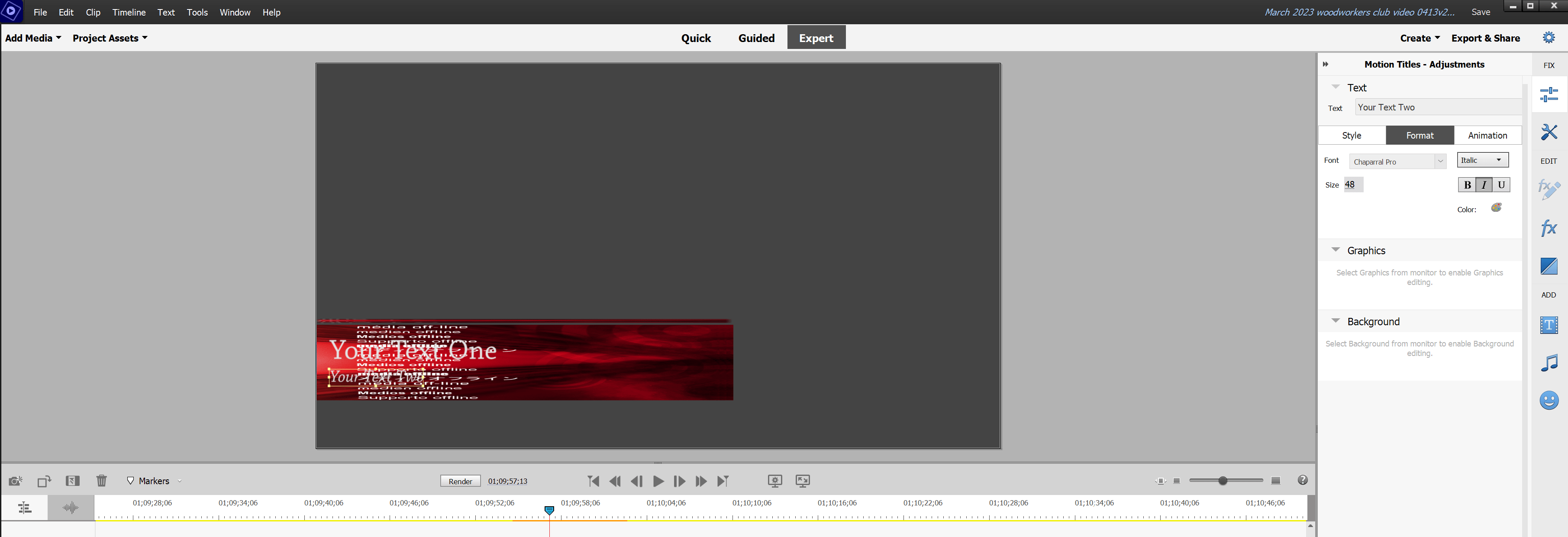The height and width of the screenshot is (537, 1568).
Task: Delete selection using the trash icon
Action: pos(102,481)
